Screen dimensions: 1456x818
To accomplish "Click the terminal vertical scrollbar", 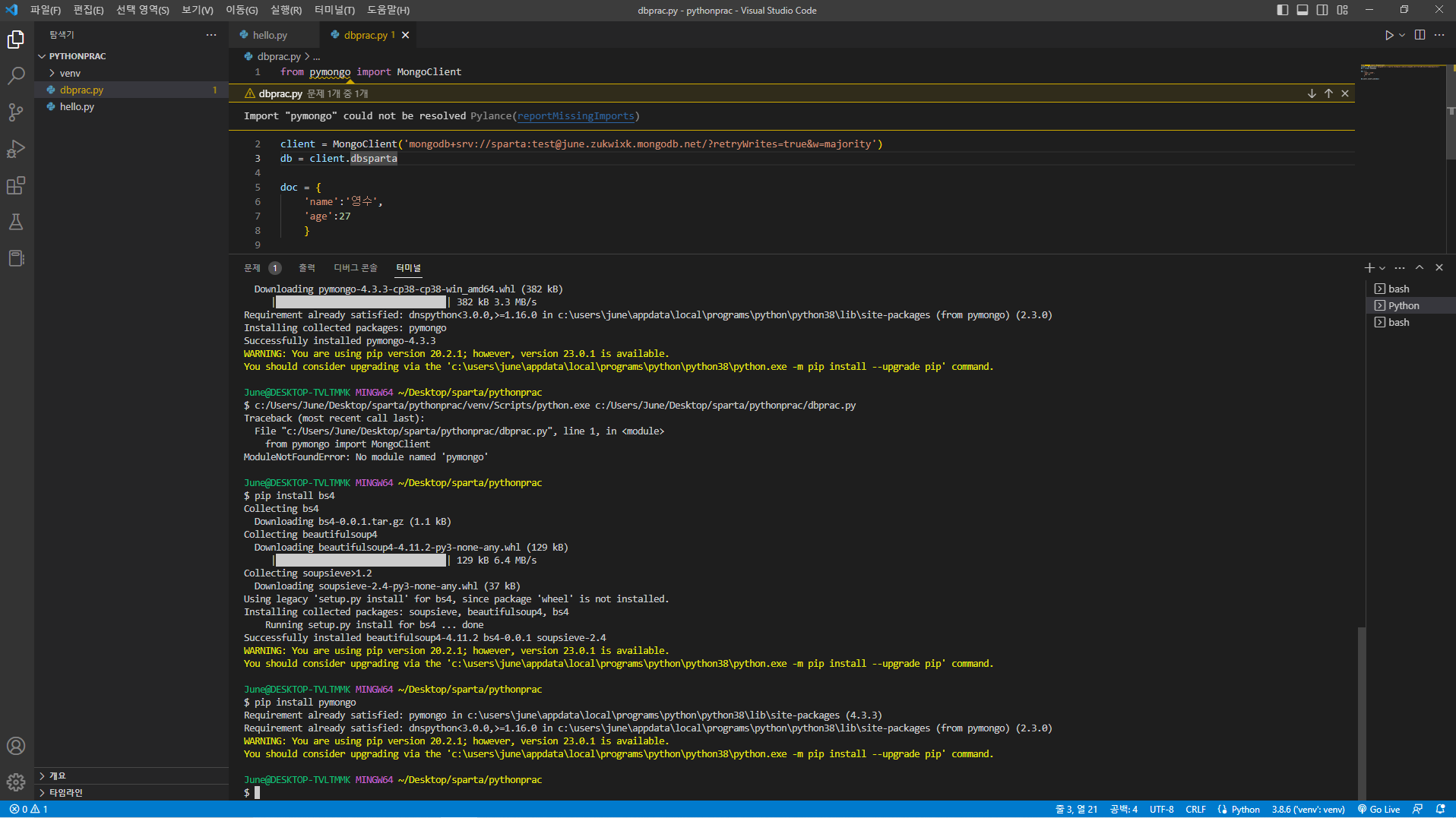I will 1362,712.
